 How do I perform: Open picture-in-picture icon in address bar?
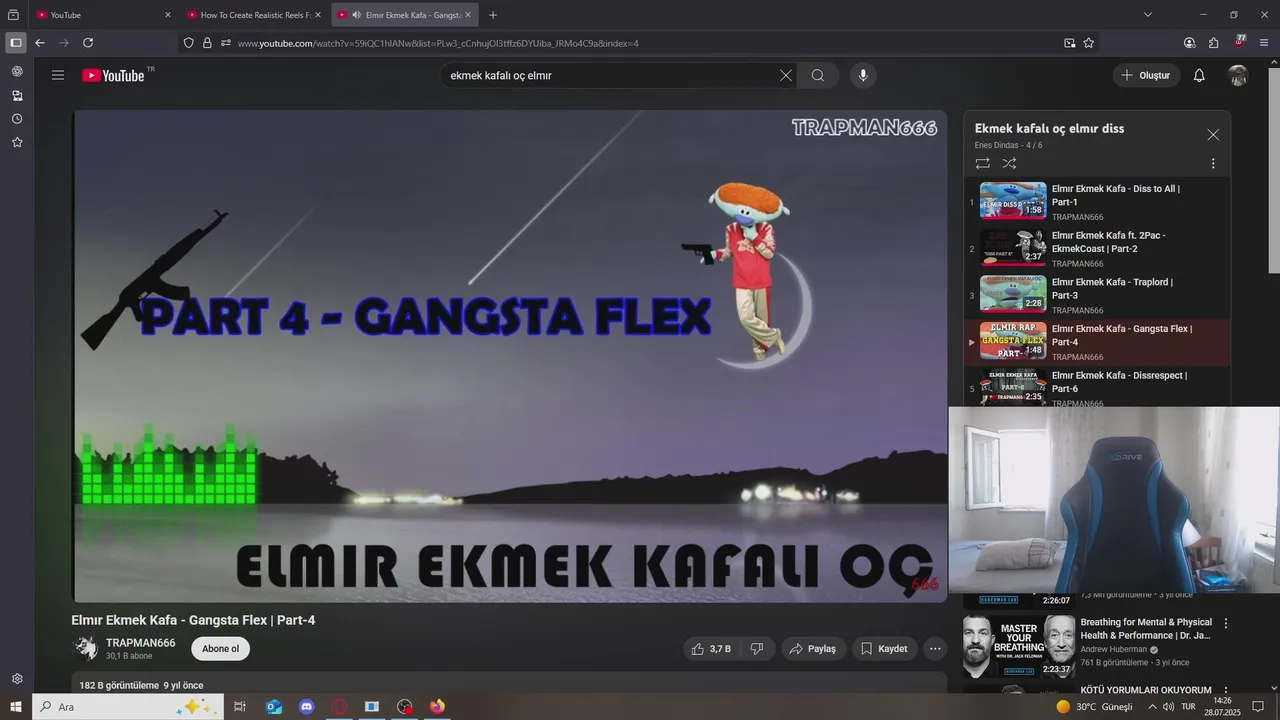pyautogui.click(x=1069, y=43)
